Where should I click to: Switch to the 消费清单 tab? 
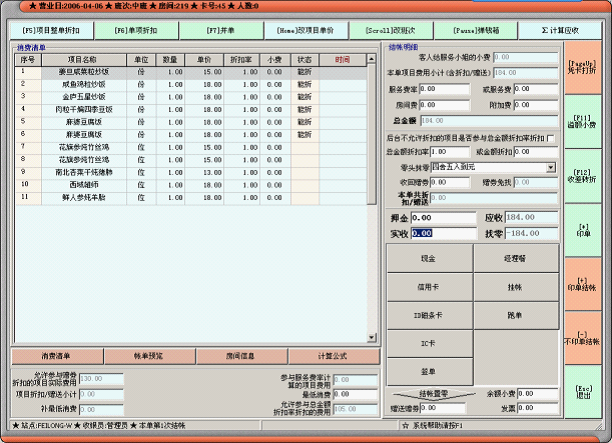[57, 356]
